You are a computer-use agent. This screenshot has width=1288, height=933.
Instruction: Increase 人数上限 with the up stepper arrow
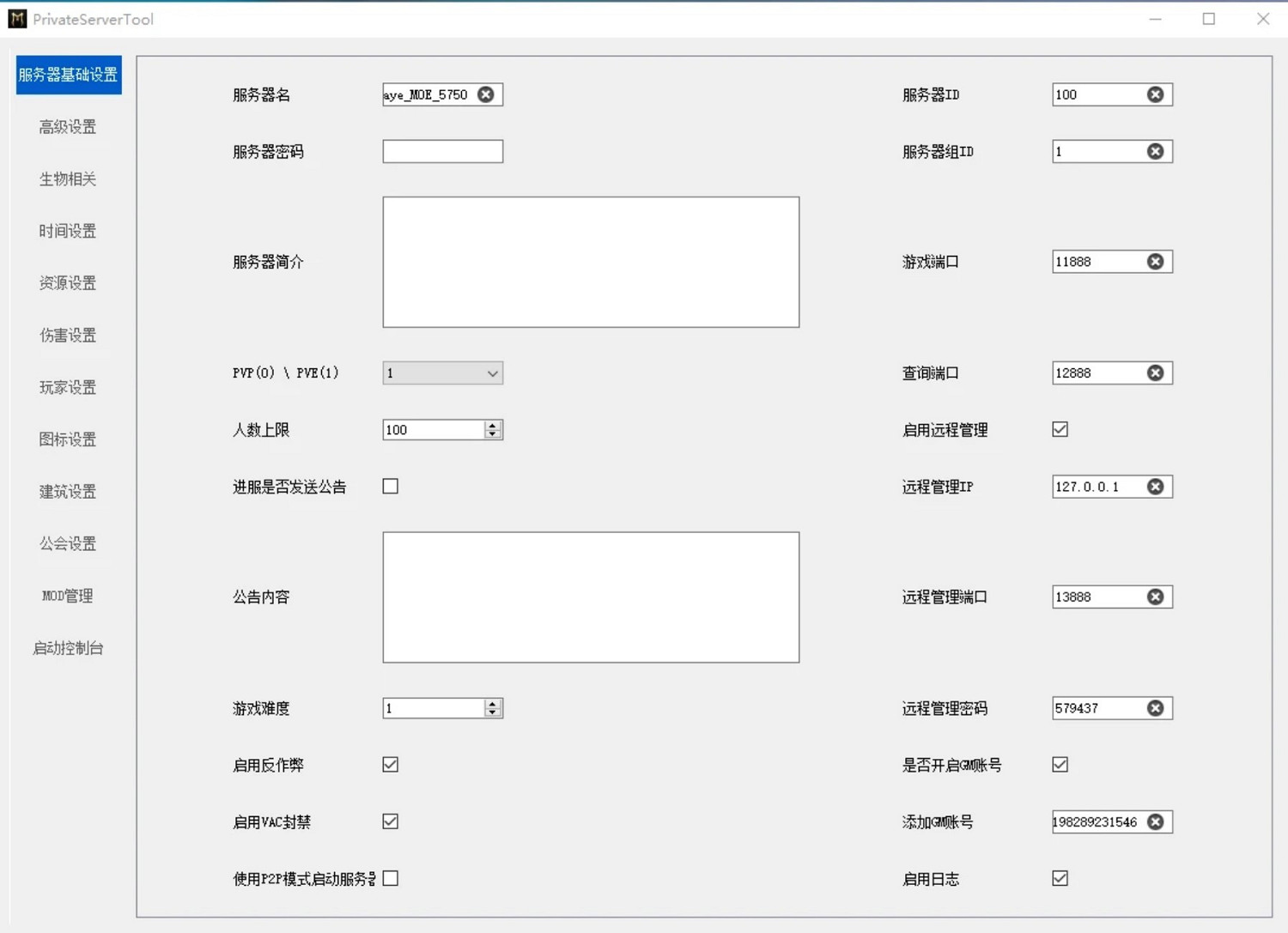(491, 425)
